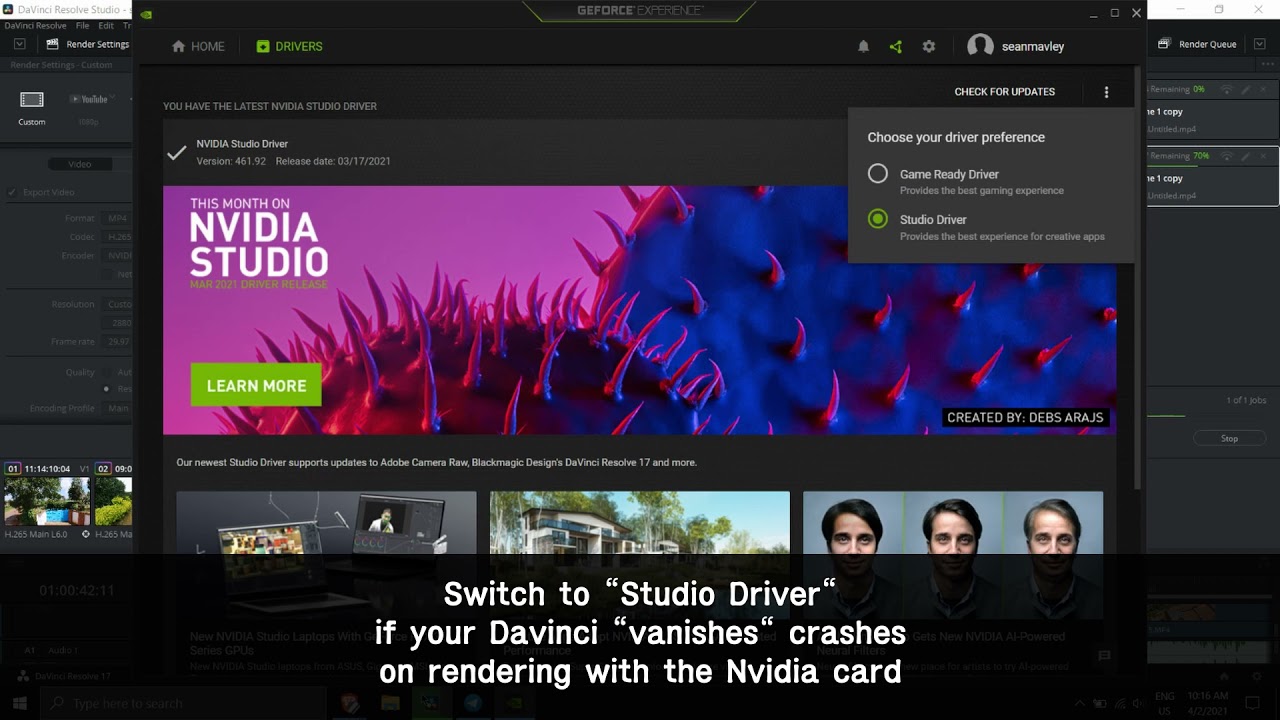Open the Edit menu in DaVinci Resolve

click(x=106, y=25)
